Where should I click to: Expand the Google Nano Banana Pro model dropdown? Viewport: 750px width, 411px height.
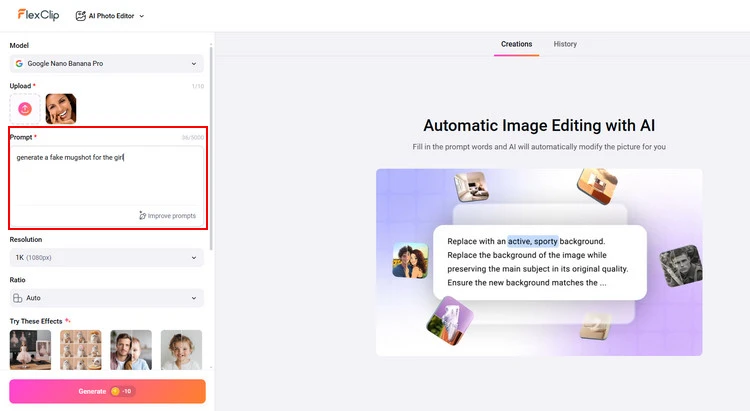tap(106, 63)
